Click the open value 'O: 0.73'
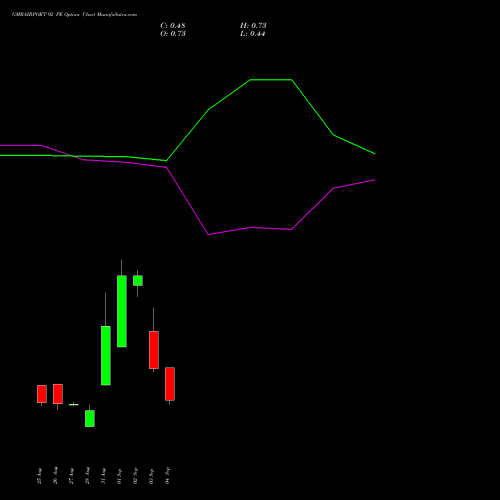The width and height of the screenshot is (500, 500). tap(173, 34)
